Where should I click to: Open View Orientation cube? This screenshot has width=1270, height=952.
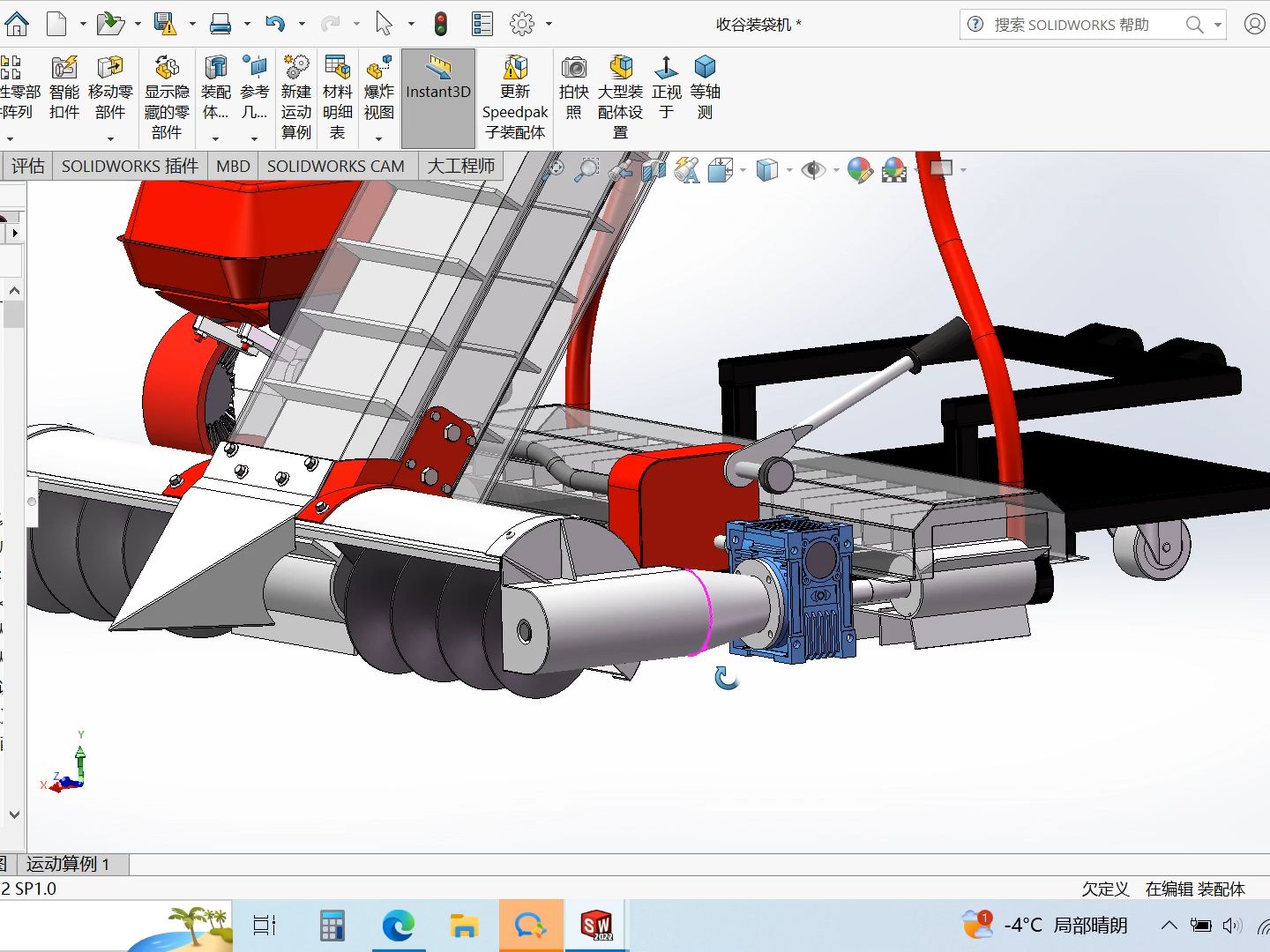[721, 169]
